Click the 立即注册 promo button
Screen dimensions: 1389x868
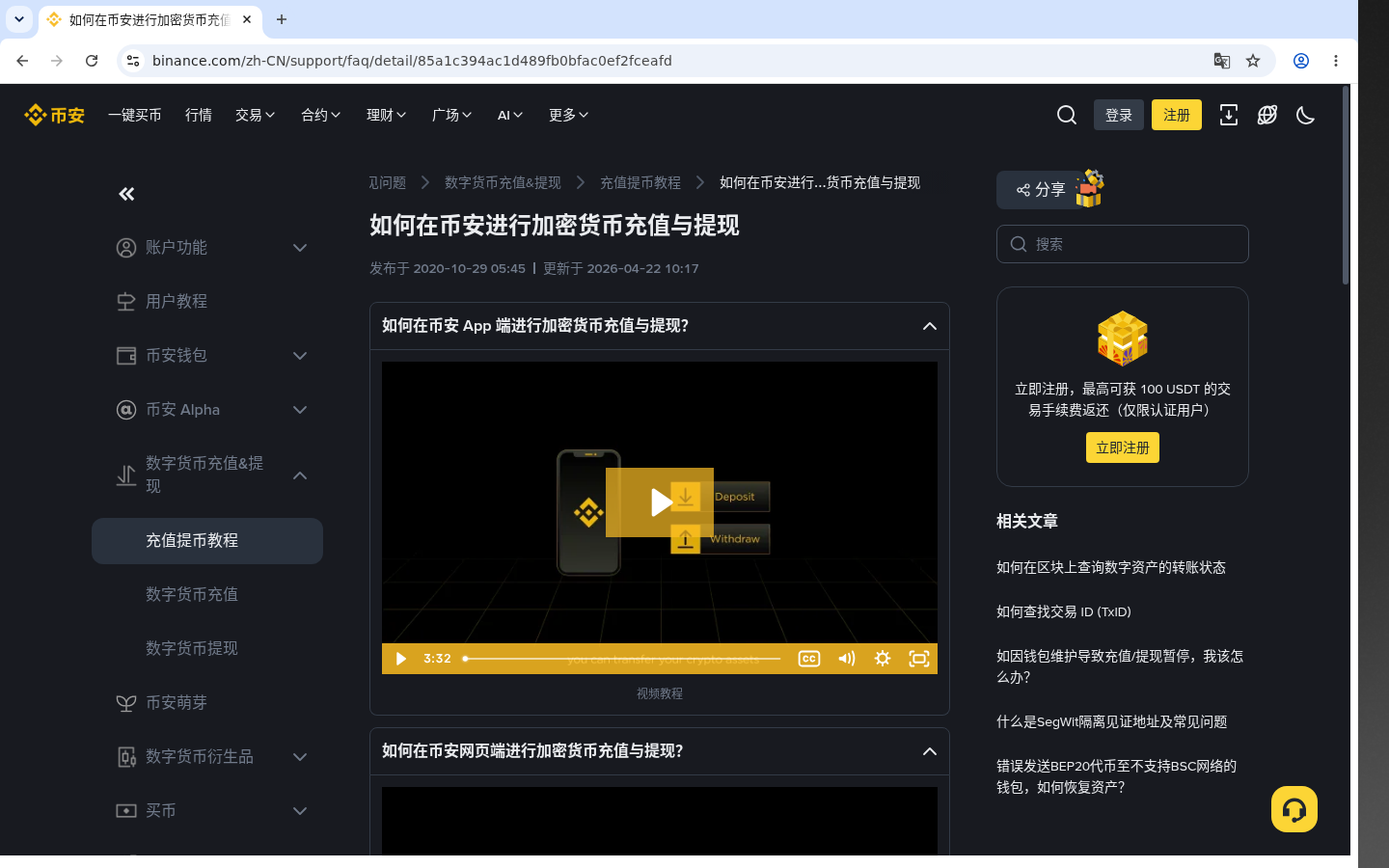1123,448
